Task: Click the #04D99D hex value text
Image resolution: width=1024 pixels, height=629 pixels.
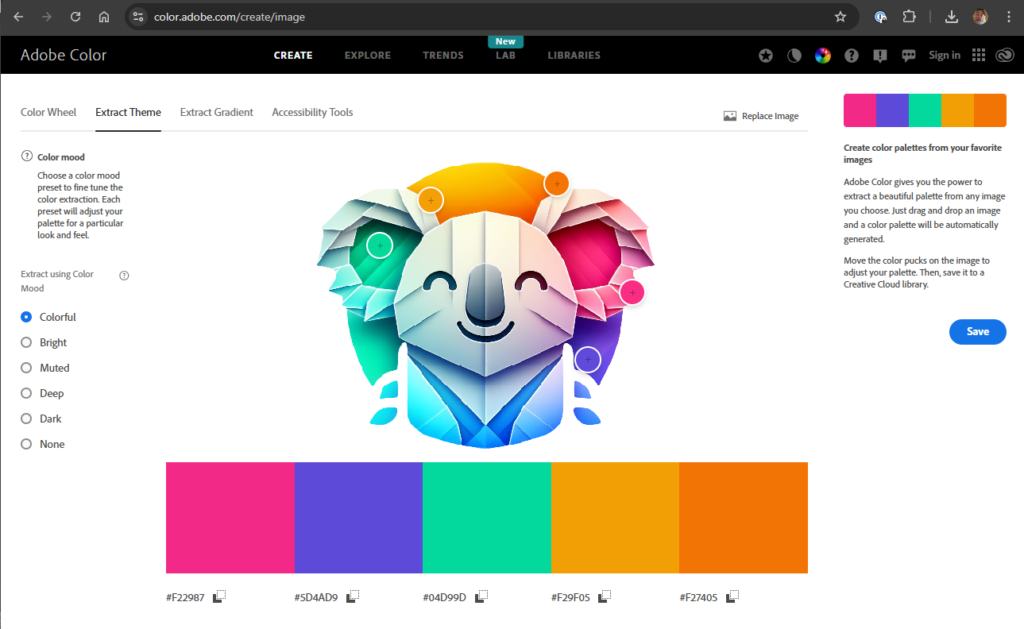Action: 444,597
